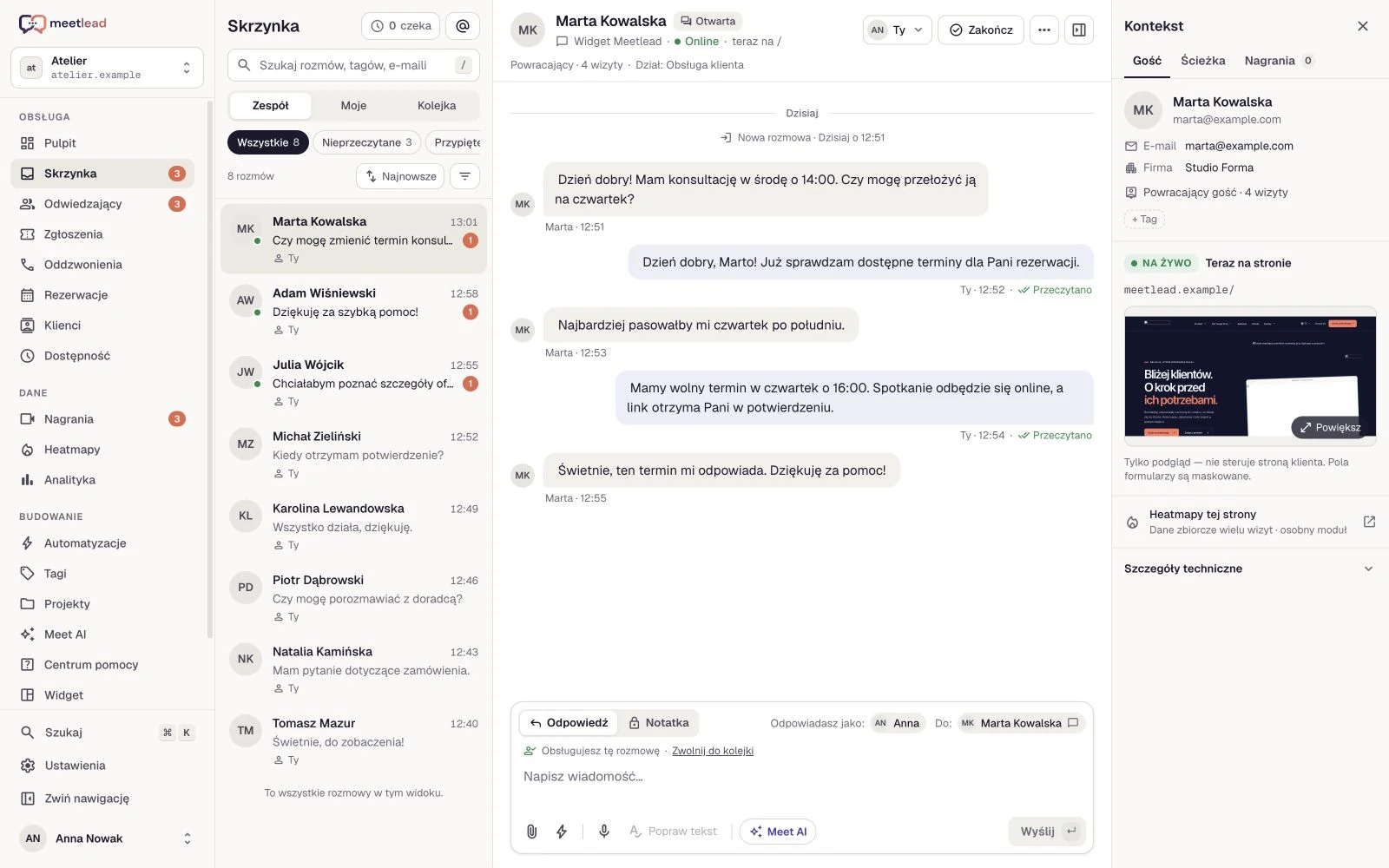Open Nagrania in the sidebar
1389x868 pixels.
click(x=102, y=419)
